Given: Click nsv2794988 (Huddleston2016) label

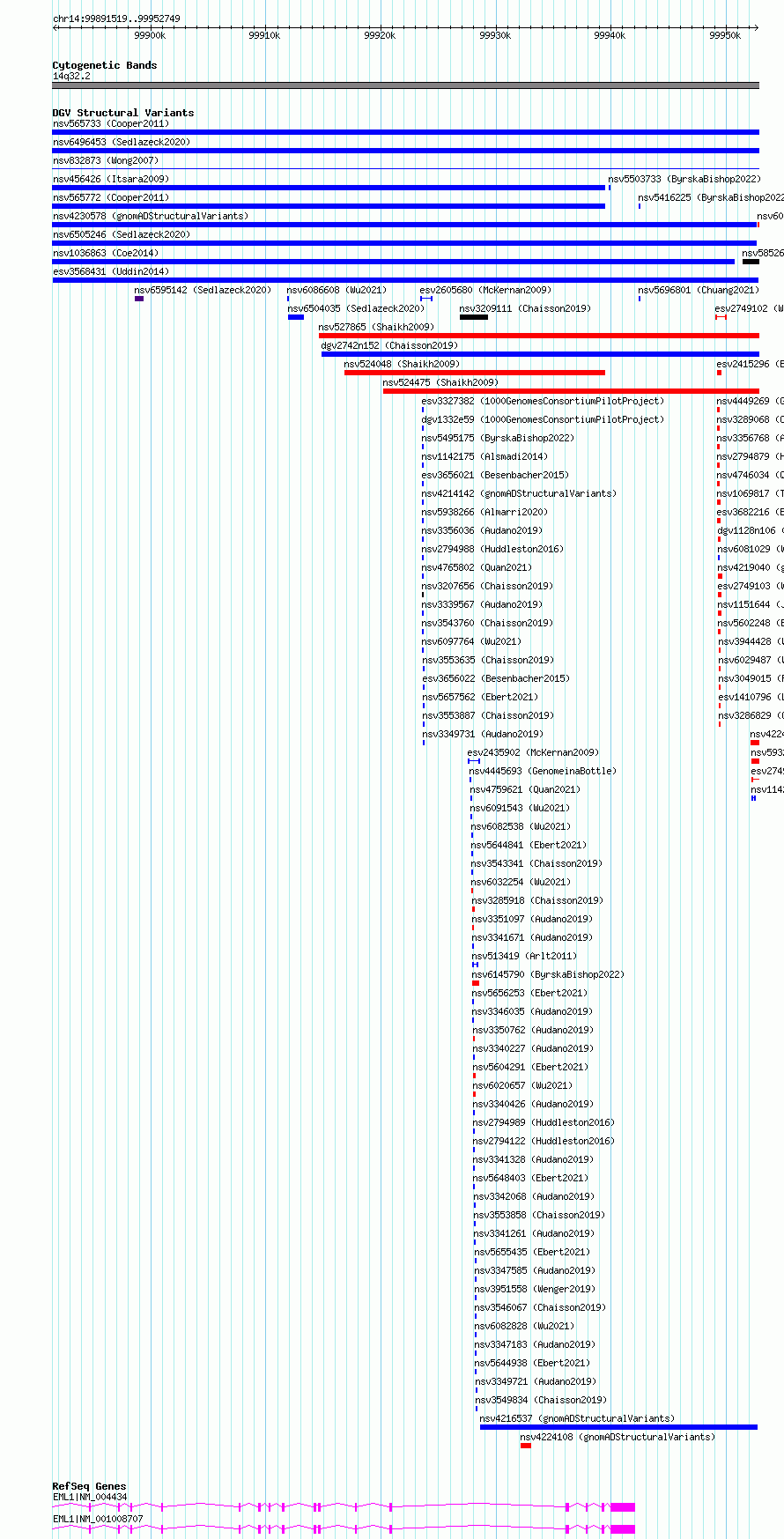Looking at the screenshot, I should [x=492, y=550].
